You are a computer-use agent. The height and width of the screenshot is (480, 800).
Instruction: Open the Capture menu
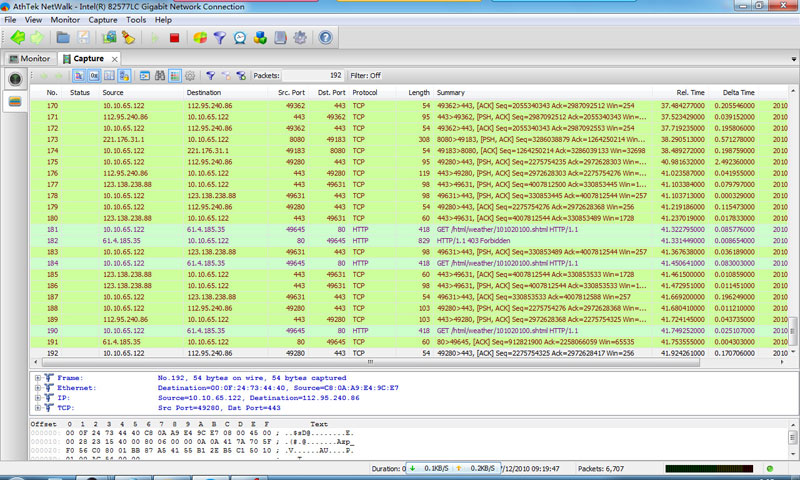click(102, 19)
